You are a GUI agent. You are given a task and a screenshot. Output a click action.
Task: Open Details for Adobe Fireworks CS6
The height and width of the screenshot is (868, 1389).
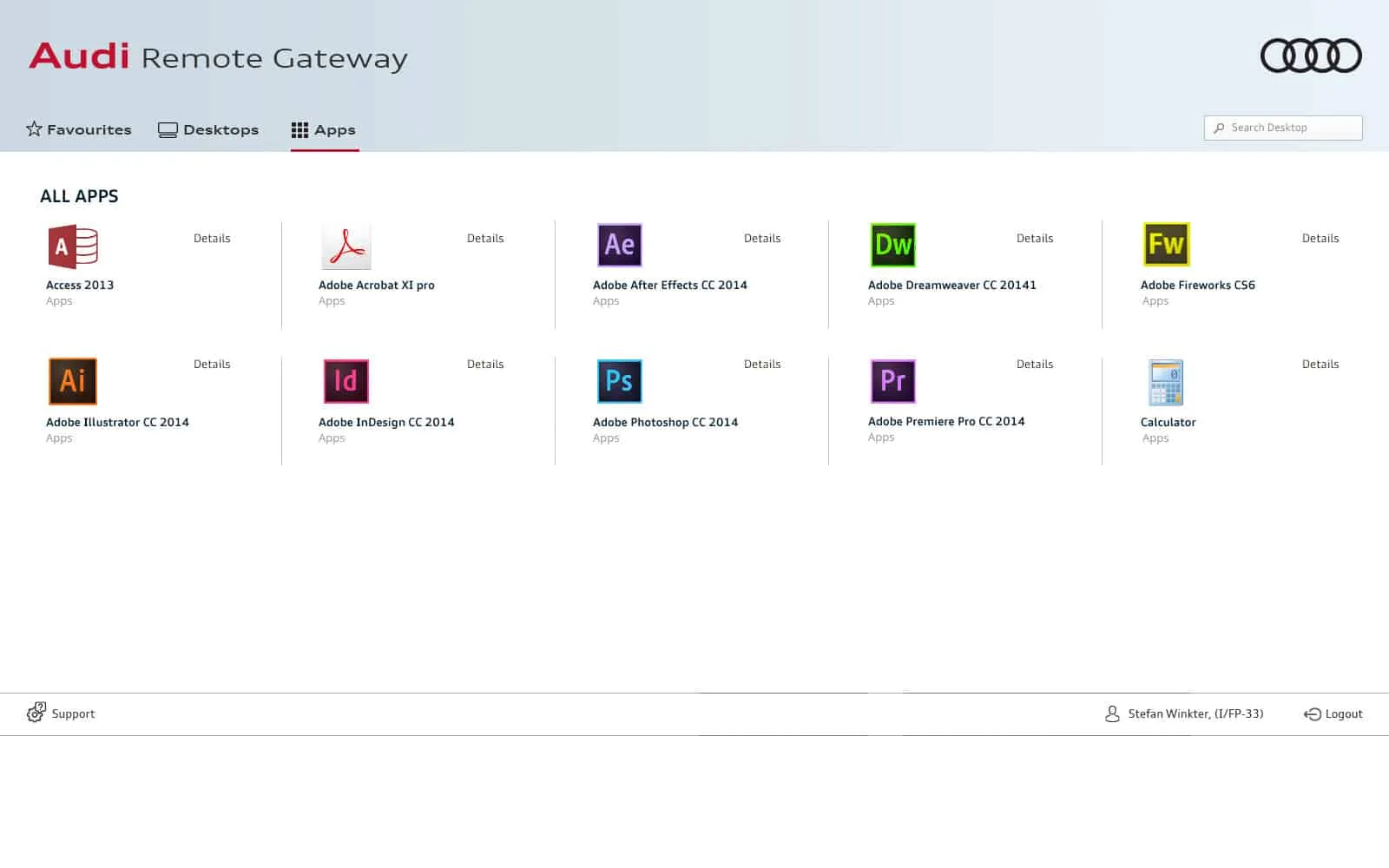point(1320,238)
